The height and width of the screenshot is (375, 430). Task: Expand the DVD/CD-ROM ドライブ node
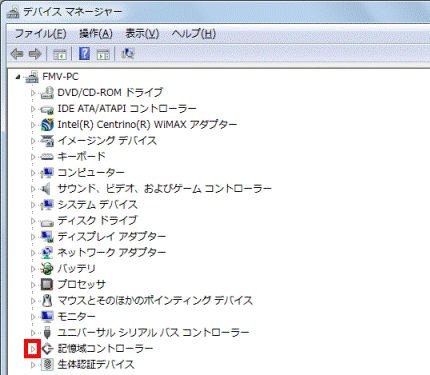coord(33,93)
